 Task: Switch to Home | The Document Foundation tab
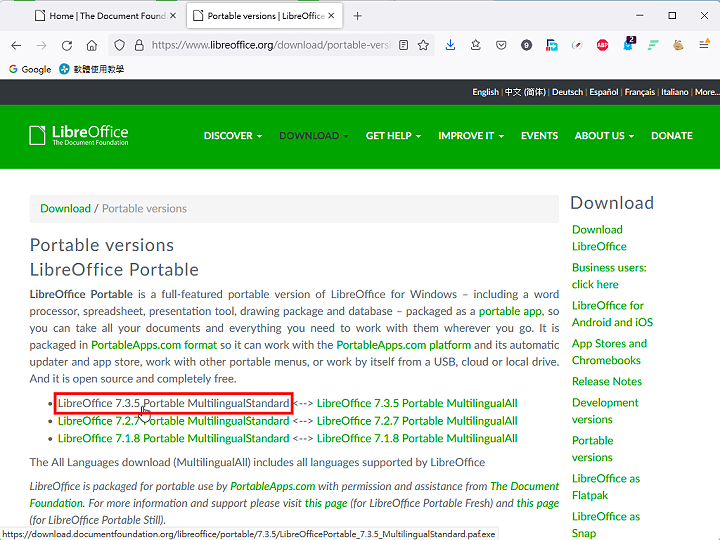[106, 16]
